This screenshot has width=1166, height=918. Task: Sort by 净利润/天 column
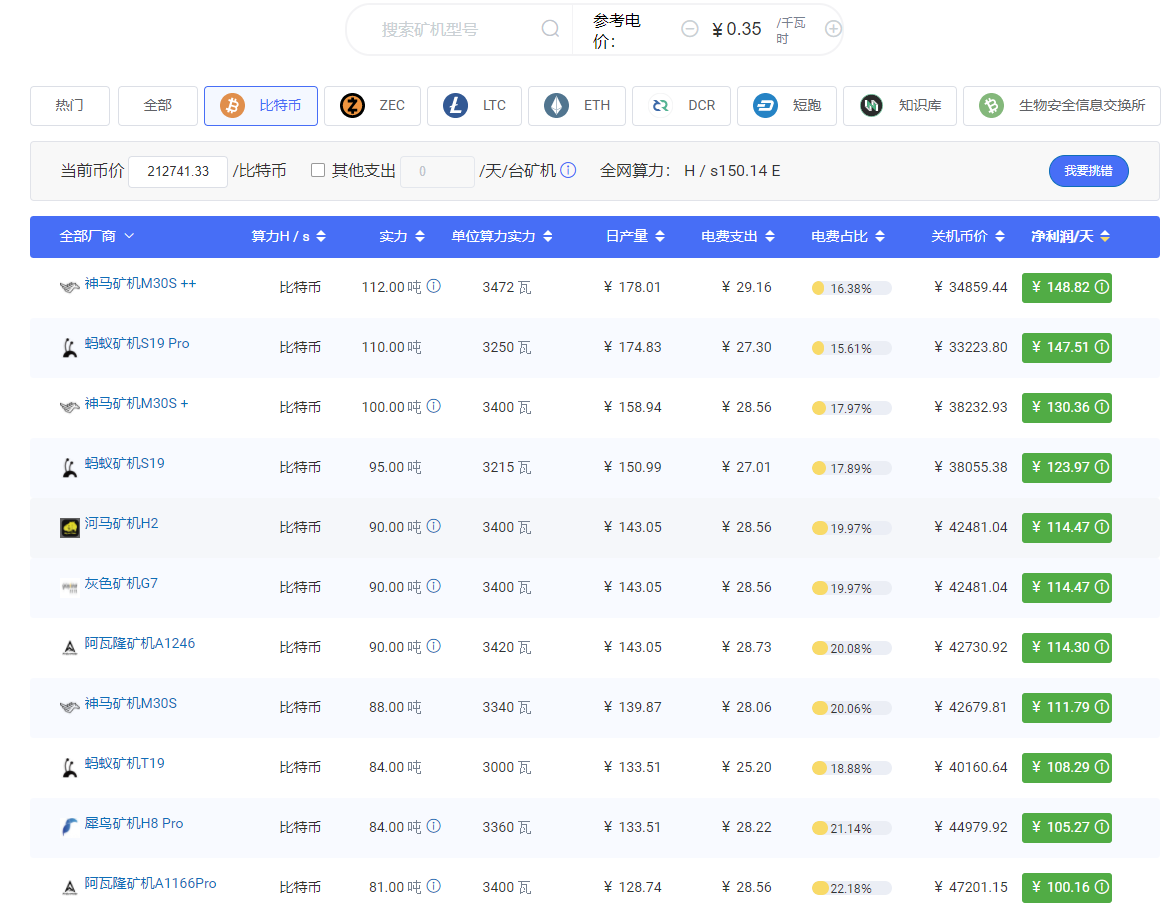tap(1070, 237)
